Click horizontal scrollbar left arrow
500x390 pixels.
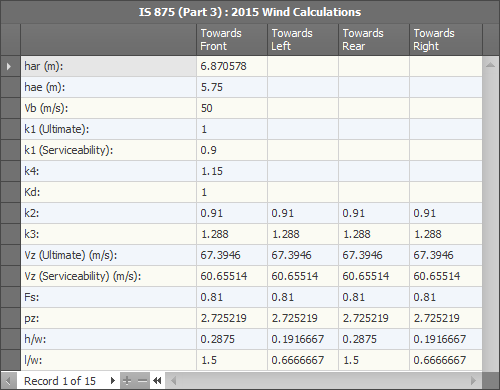click(173, 380)
